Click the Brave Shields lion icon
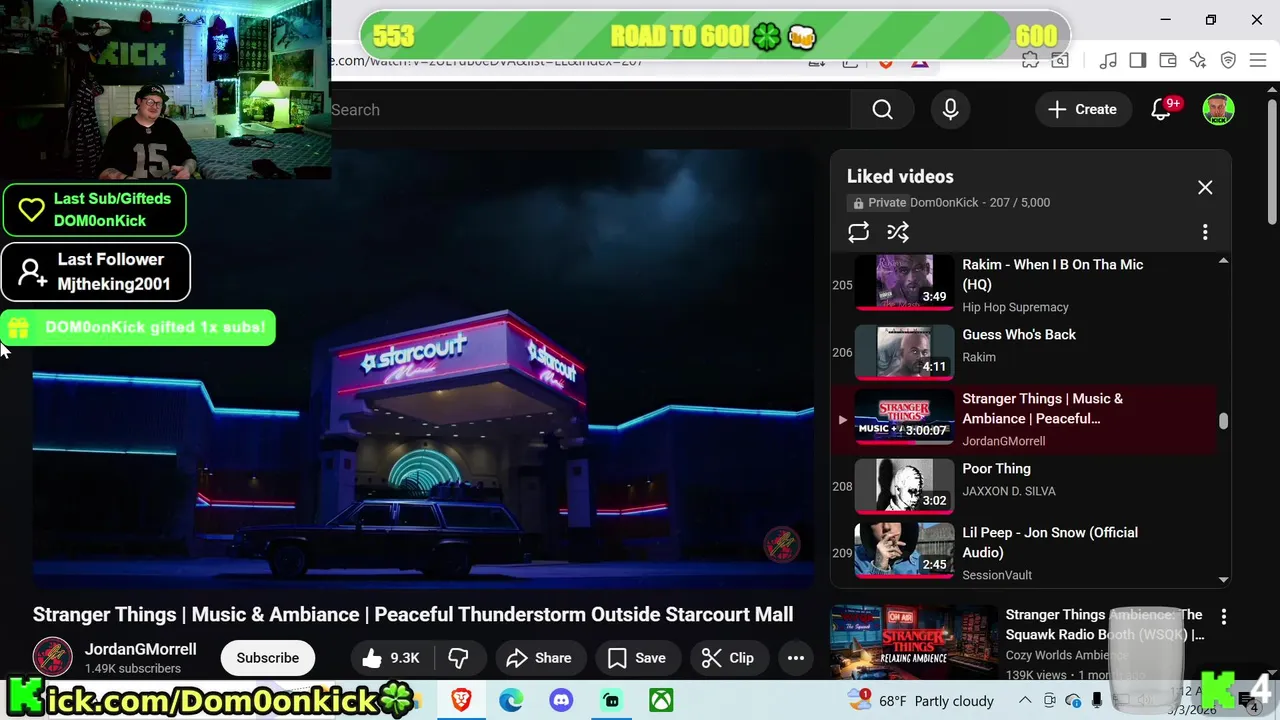The height and width of the screenshot is (720, 1280). click(885, 61)
